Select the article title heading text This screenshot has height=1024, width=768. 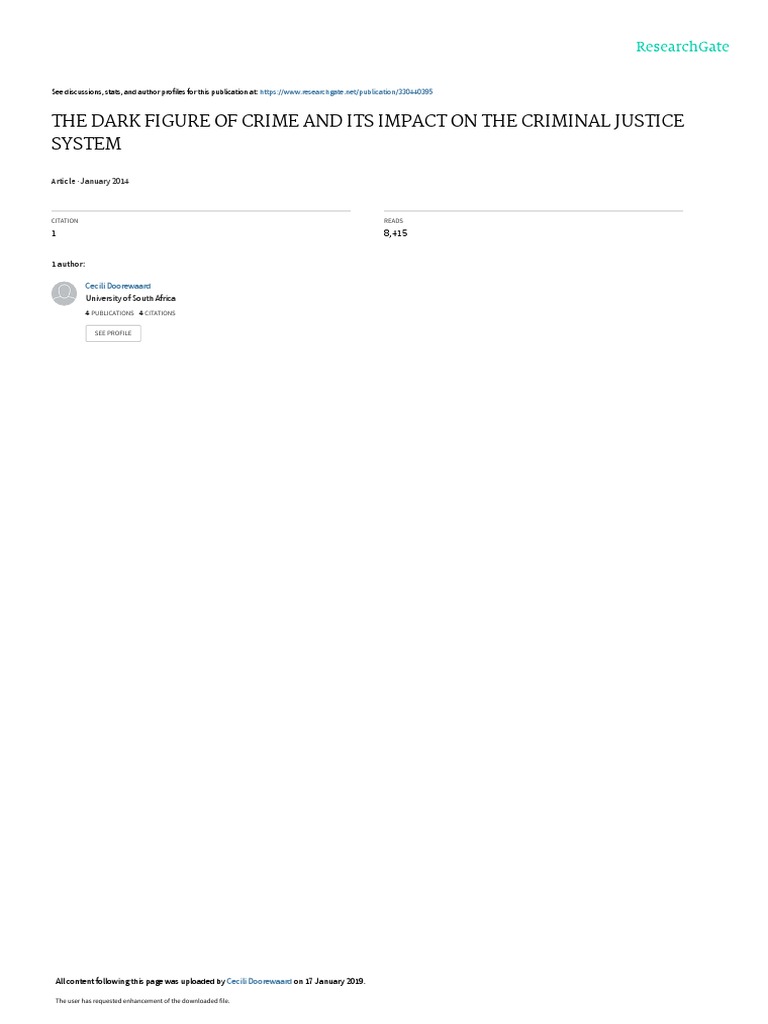[368, 132]
